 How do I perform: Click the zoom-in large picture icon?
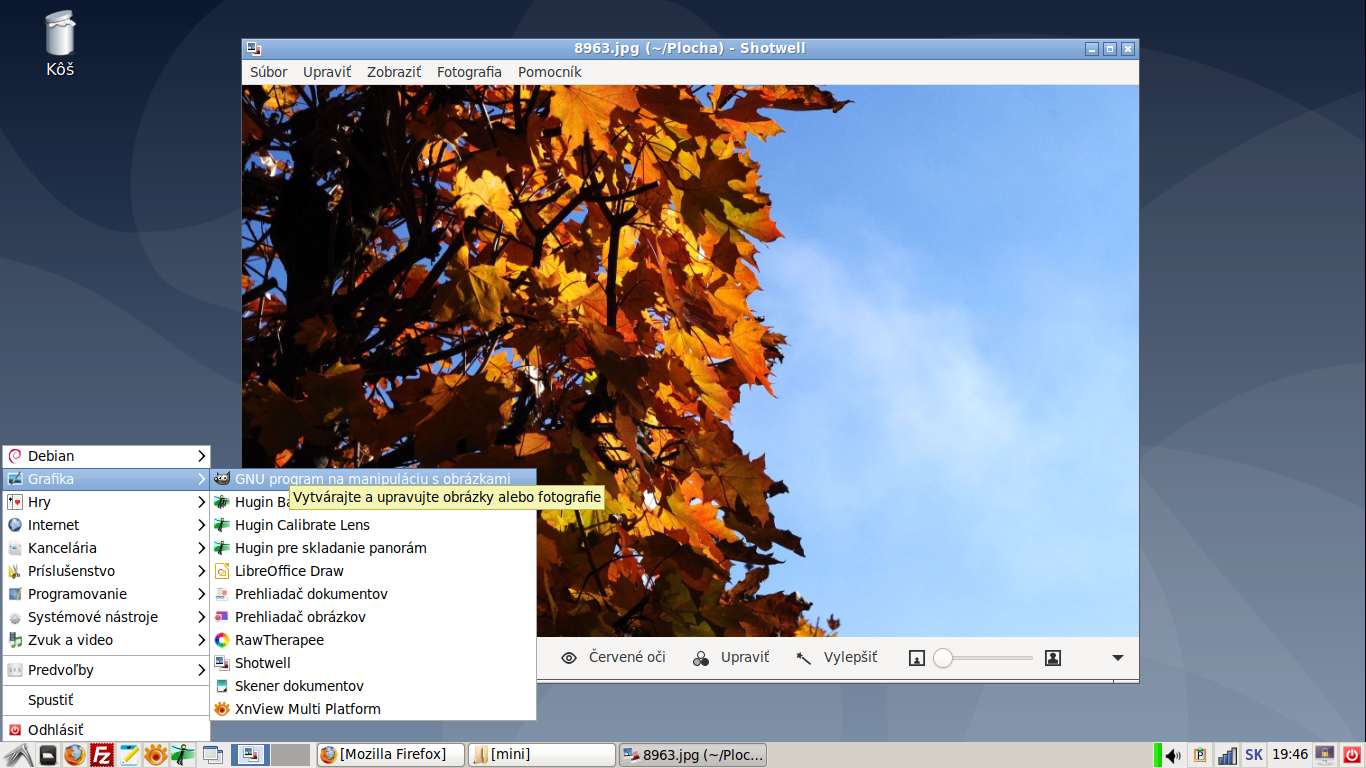click(x=1052, y=658)
